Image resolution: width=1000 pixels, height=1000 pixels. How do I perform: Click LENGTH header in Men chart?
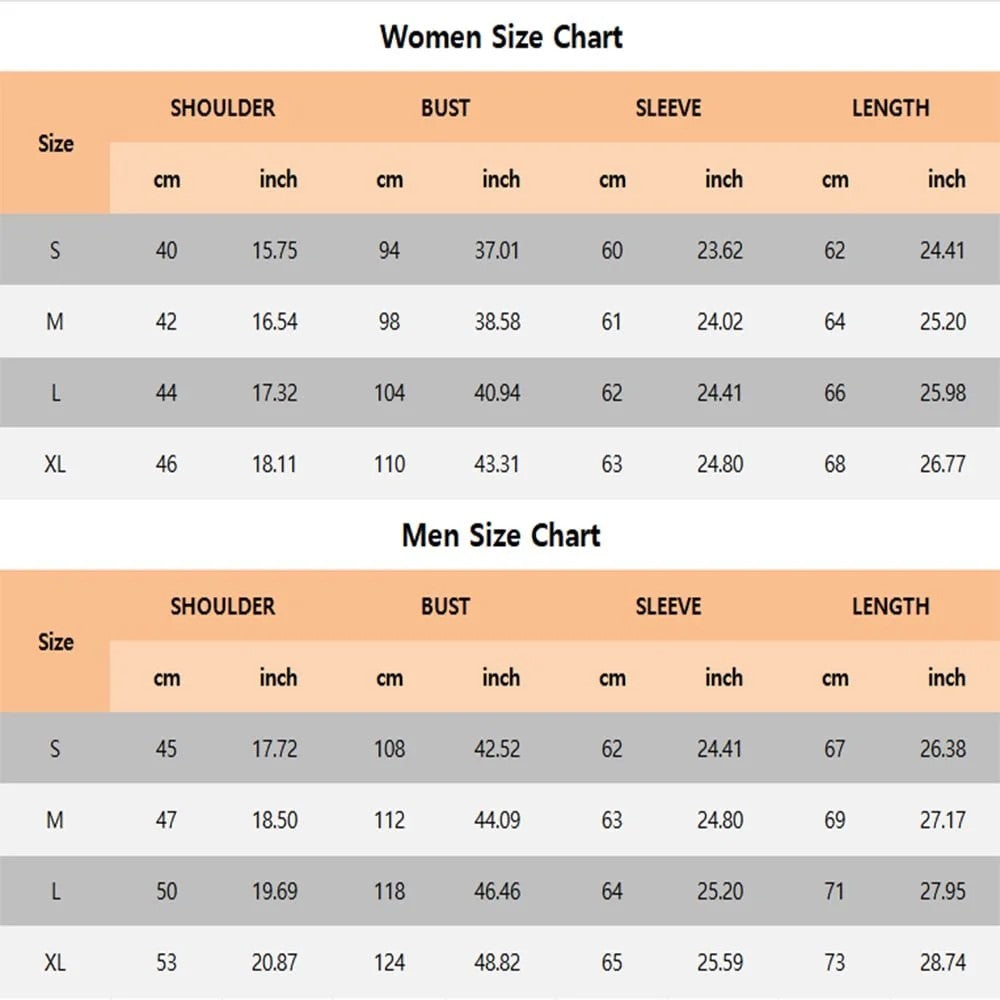click(890, 606)
